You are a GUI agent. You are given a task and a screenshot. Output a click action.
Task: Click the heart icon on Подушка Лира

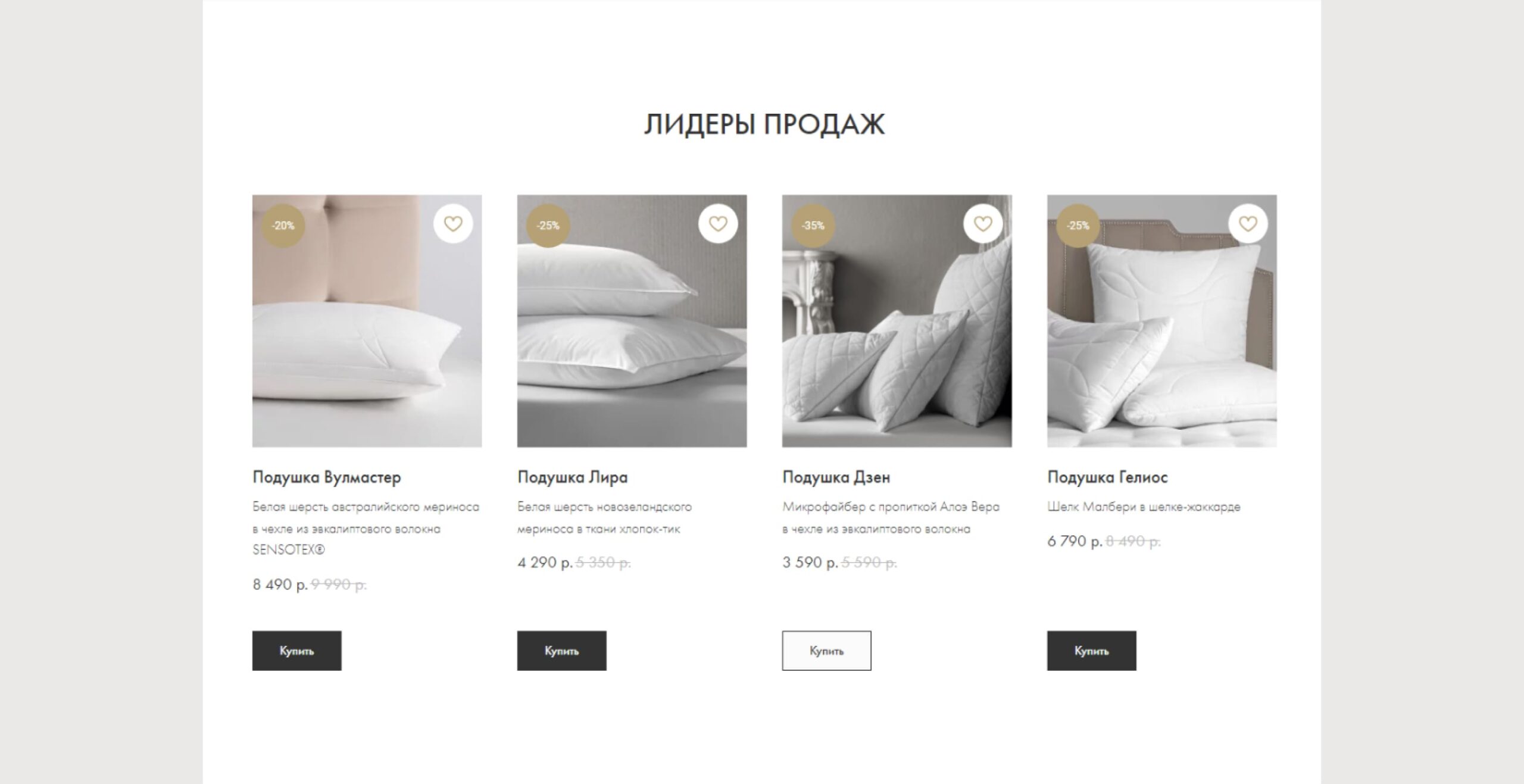[x=718, y=224]
